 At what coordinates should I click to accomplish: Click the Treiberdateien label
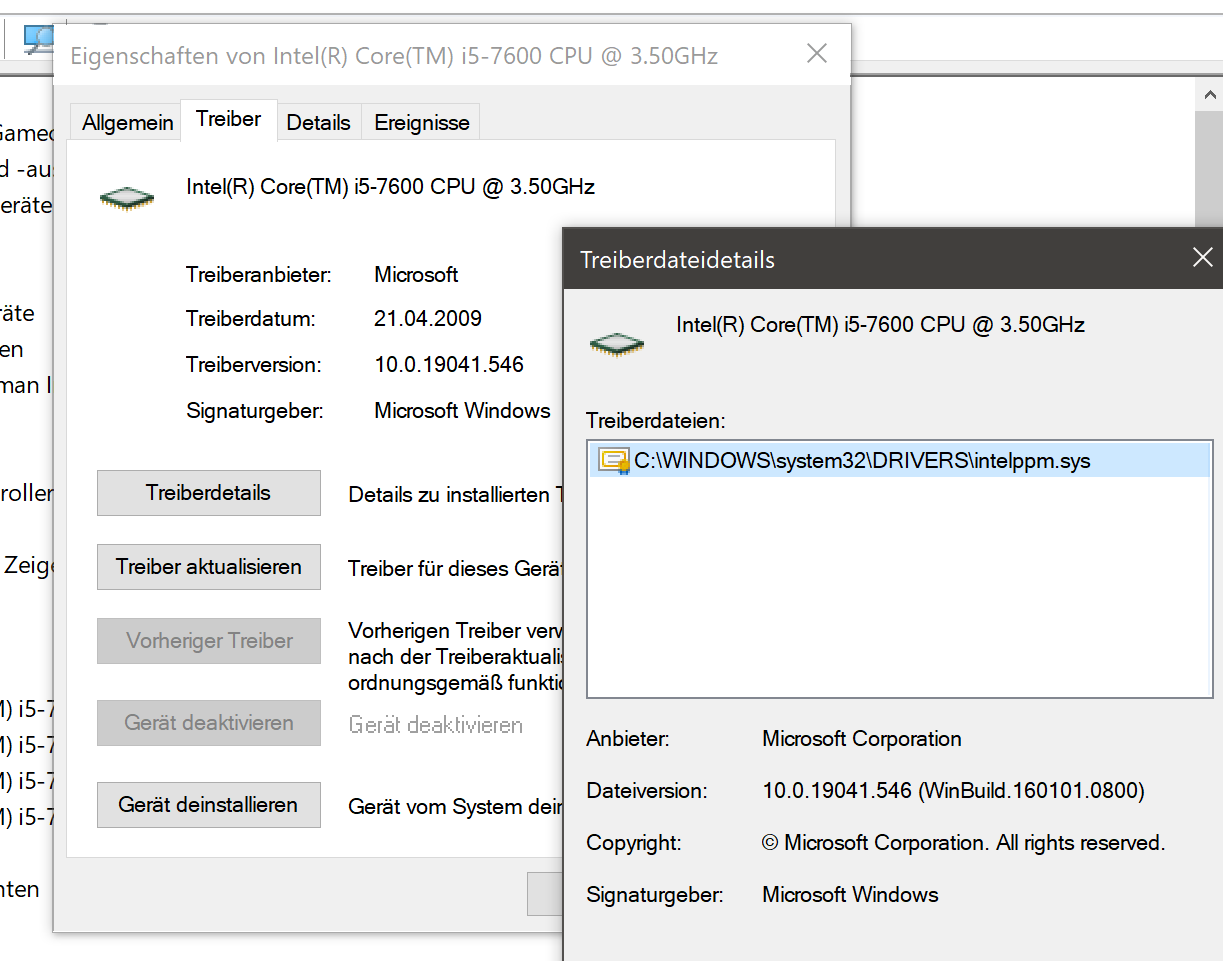pyautogui.click(x=656, y=420)
